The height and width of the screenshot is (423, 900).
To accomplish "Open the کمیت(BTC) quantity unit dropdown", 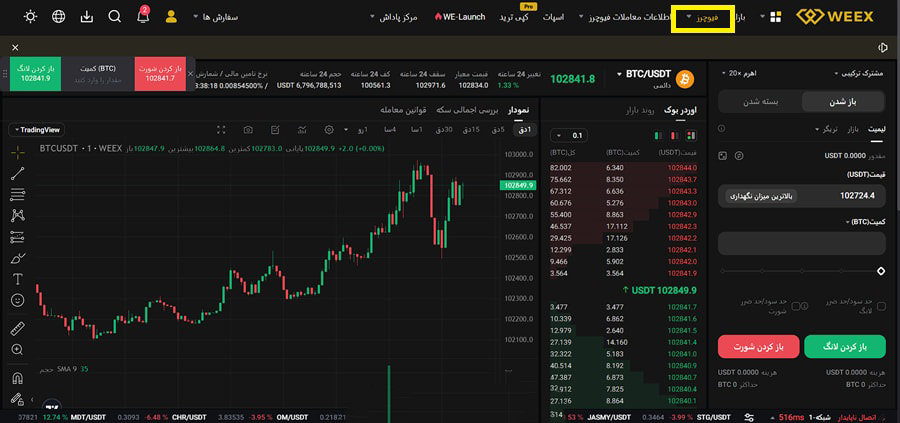I will pos(865,222).
